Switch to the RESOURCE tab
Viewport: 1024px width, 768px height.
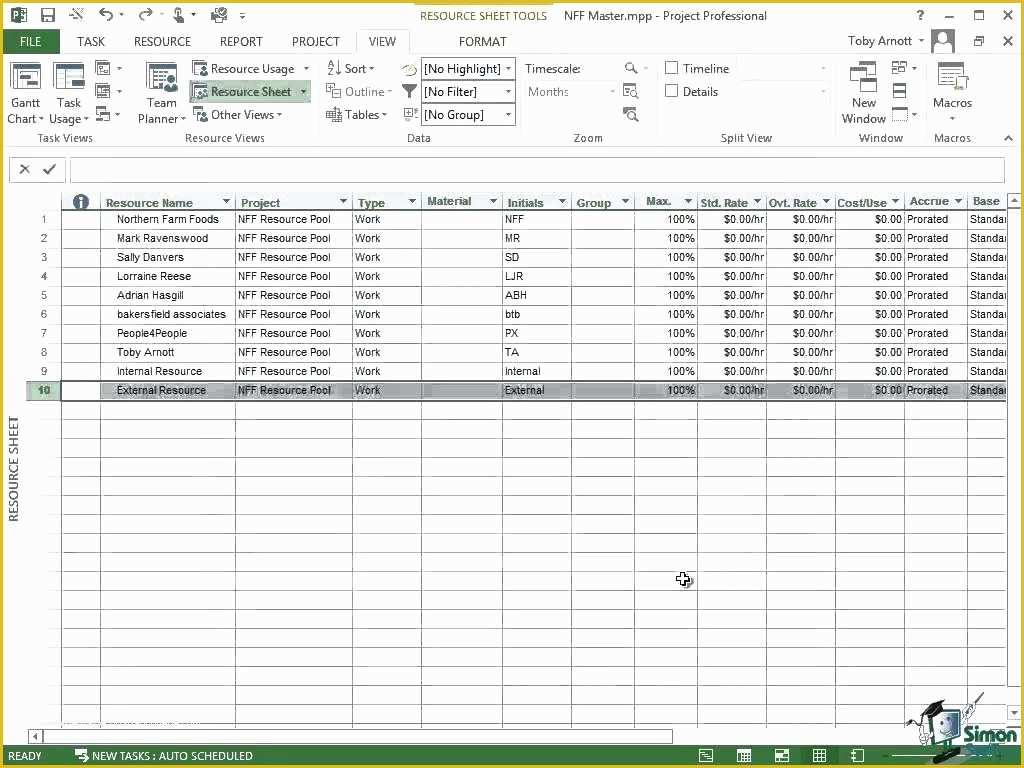pos(162,42)
